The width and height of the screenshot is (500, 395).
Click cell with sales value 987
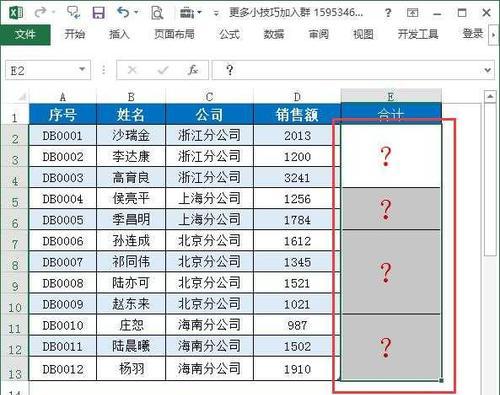(297, 325)
